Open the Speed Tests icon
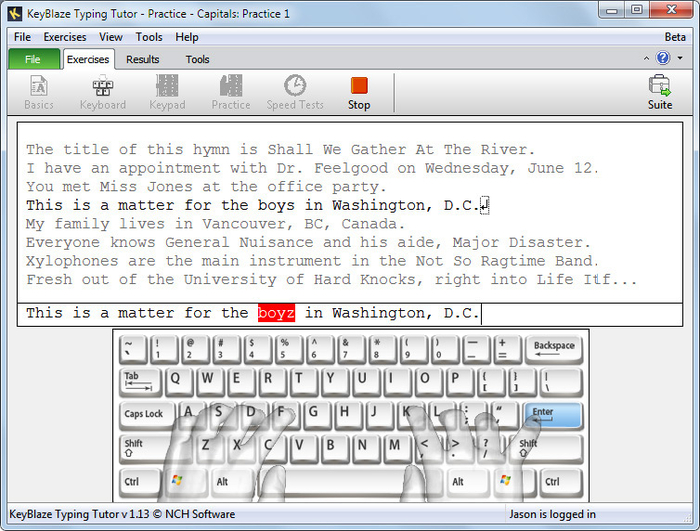Viewport: 700px width, 531px height. tap(295, 92)
